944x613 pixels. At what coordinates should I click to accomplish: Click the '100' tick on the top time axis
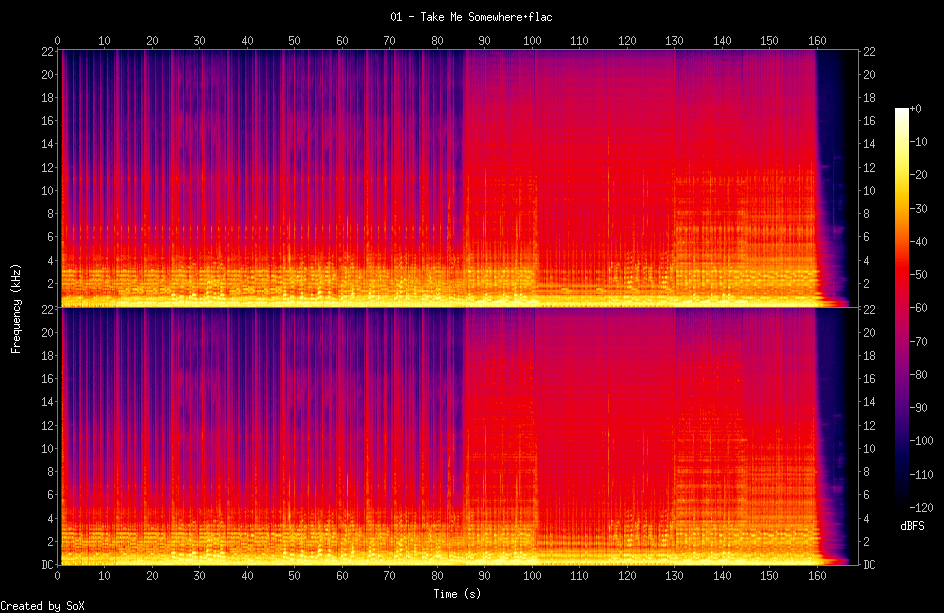pos(532,41)
